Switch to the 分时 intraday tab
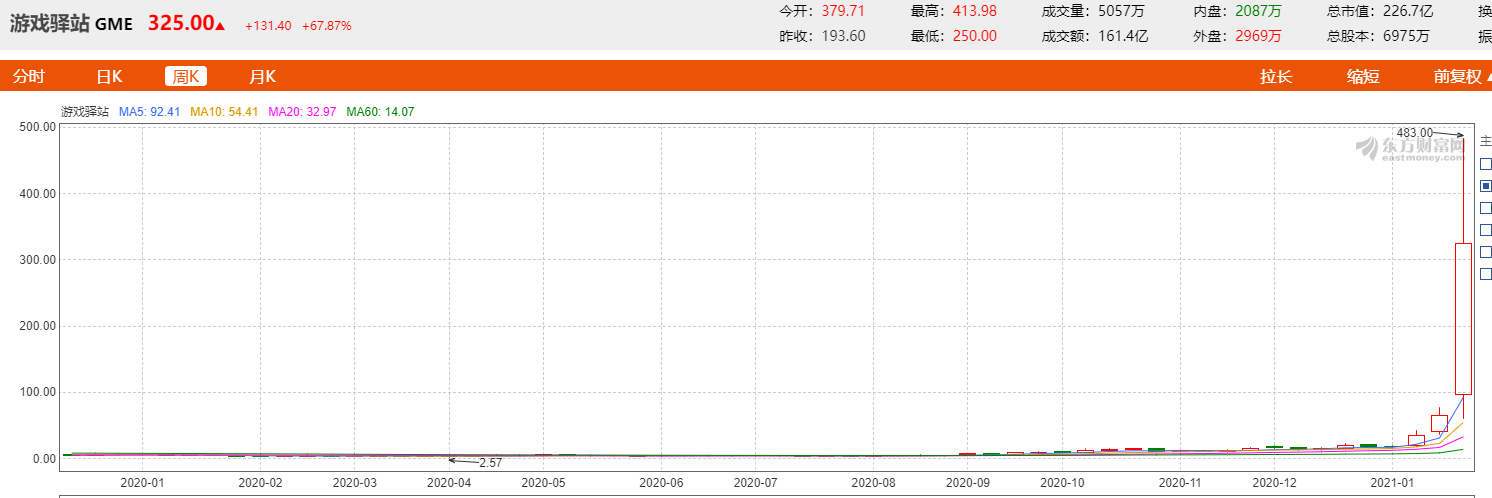This screenshot has width=1492, height=498. (x=29, y=77)
